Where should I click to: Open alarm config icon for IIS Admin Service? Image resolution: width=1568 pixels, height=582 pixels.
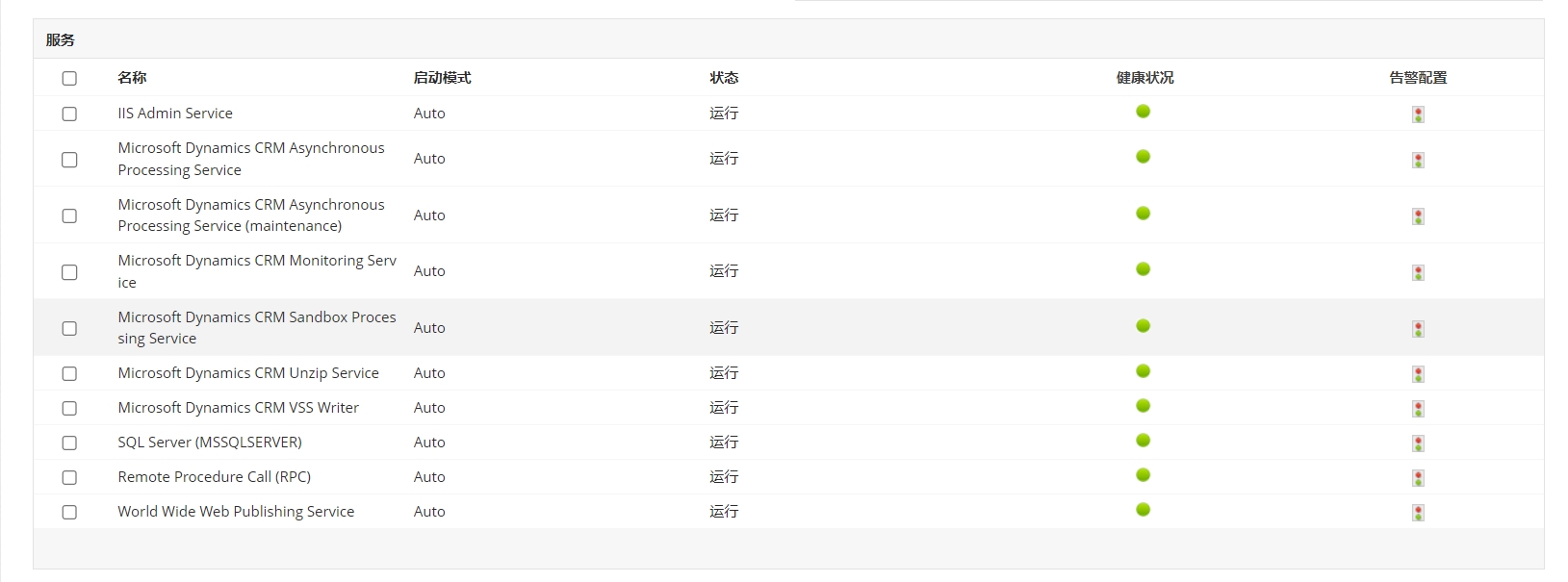1418,114
